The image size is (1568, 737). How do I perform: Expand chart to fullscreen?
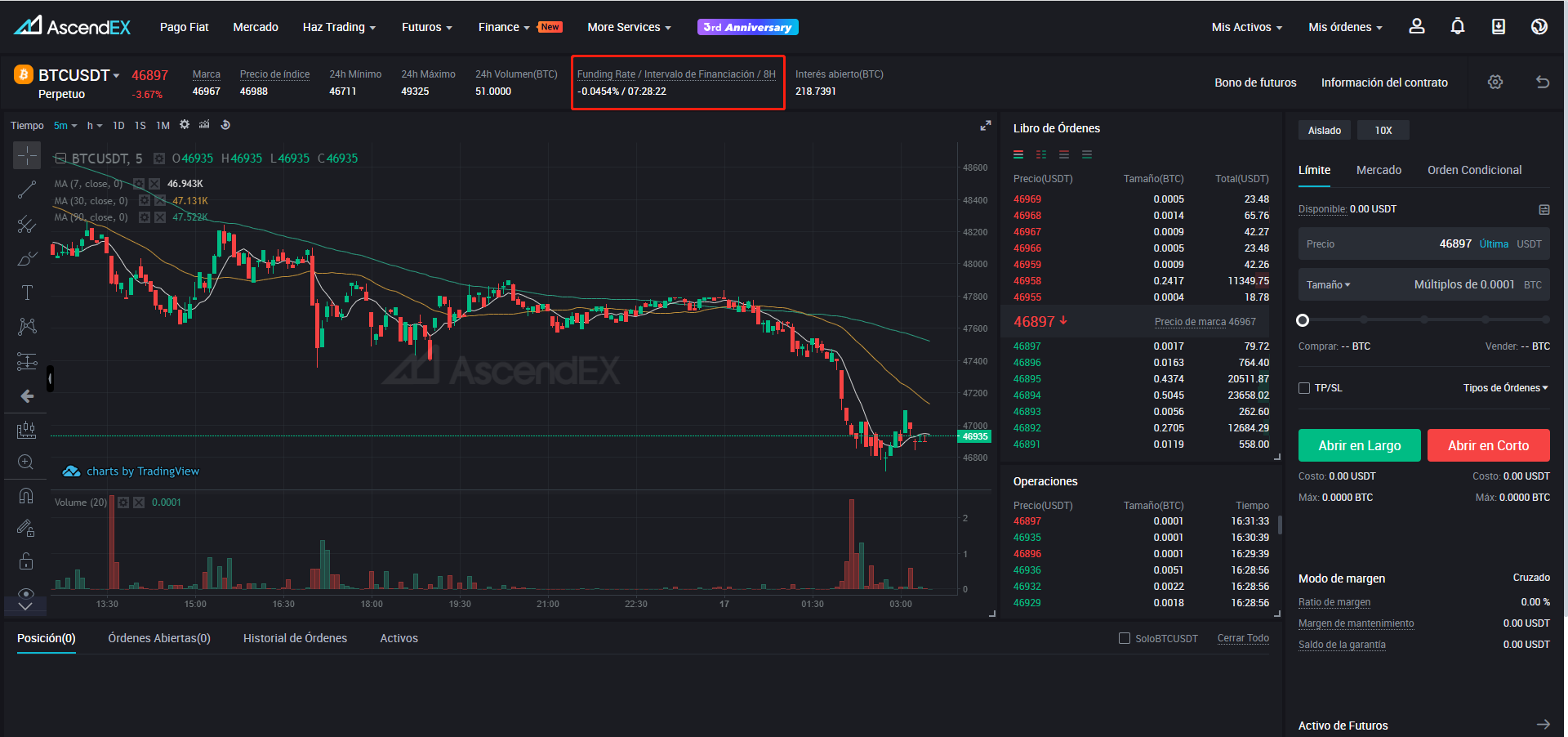pyautogui.click(x=986, y=126)
